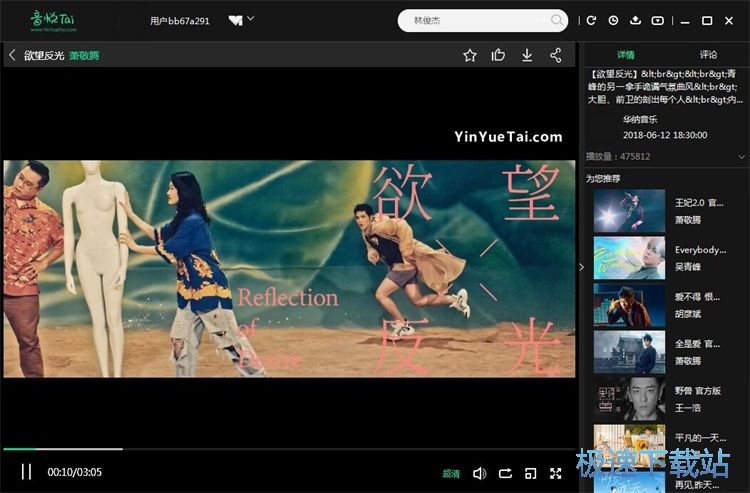The width and height of the screenshot is (750, 493).
Task: Click artist 吴青峰 under Everybody
Action: [x=687, y=267]
